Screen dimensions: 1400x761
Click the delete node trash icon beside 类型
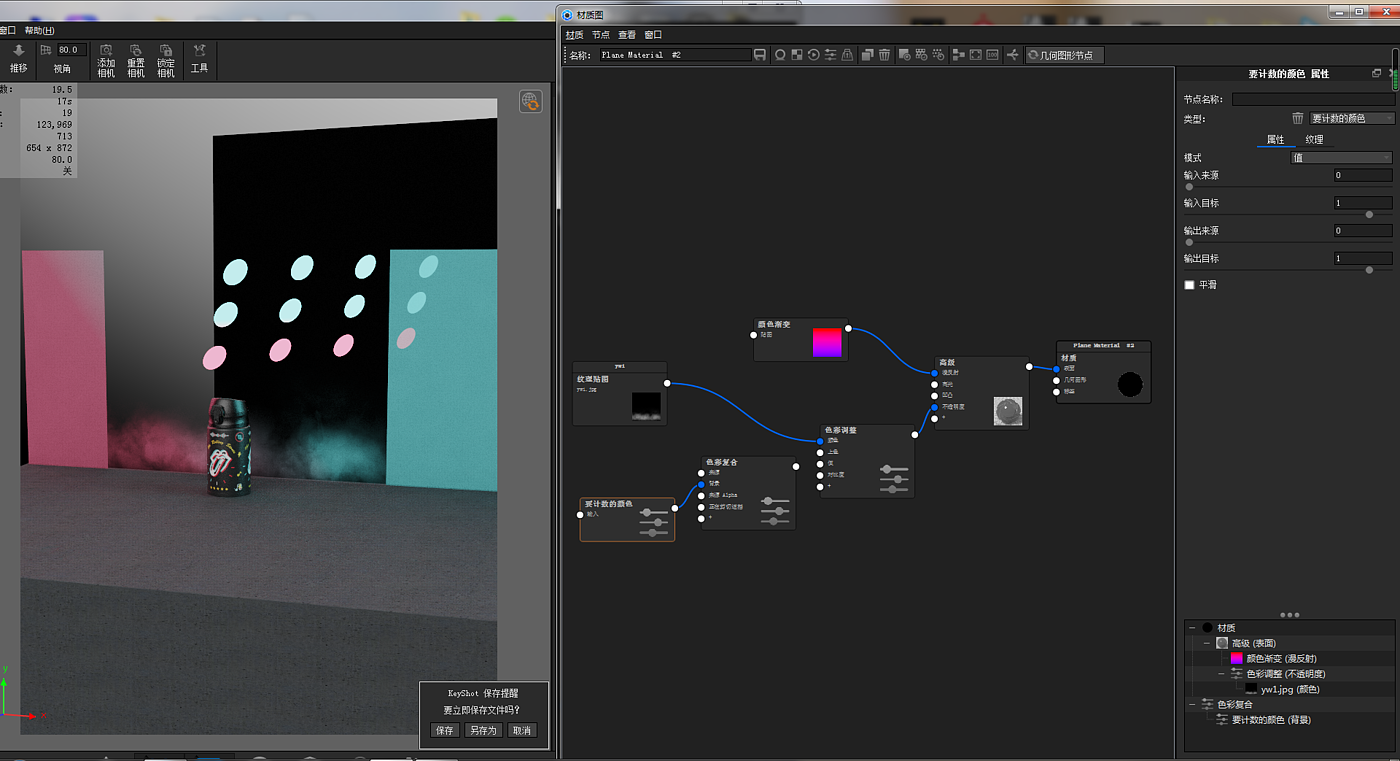pyautogui.click(x=1298, y=118)
